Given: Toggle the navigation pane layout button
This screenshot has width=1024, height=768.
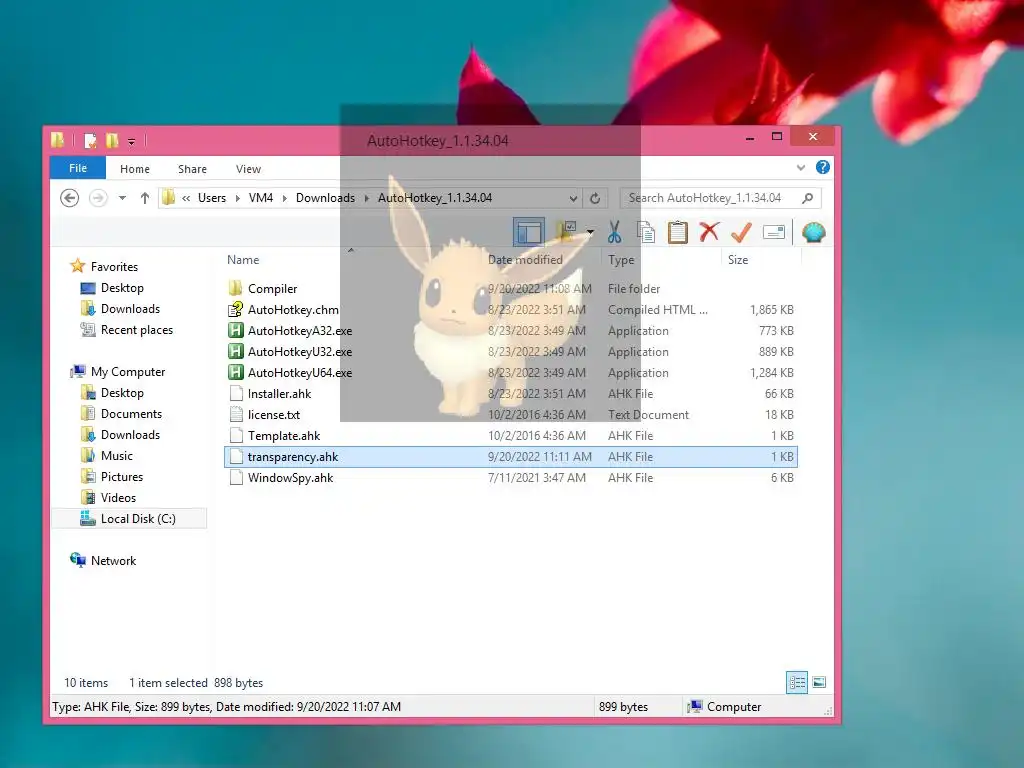Looking at the screenshot, I should [x=528, y=232].
